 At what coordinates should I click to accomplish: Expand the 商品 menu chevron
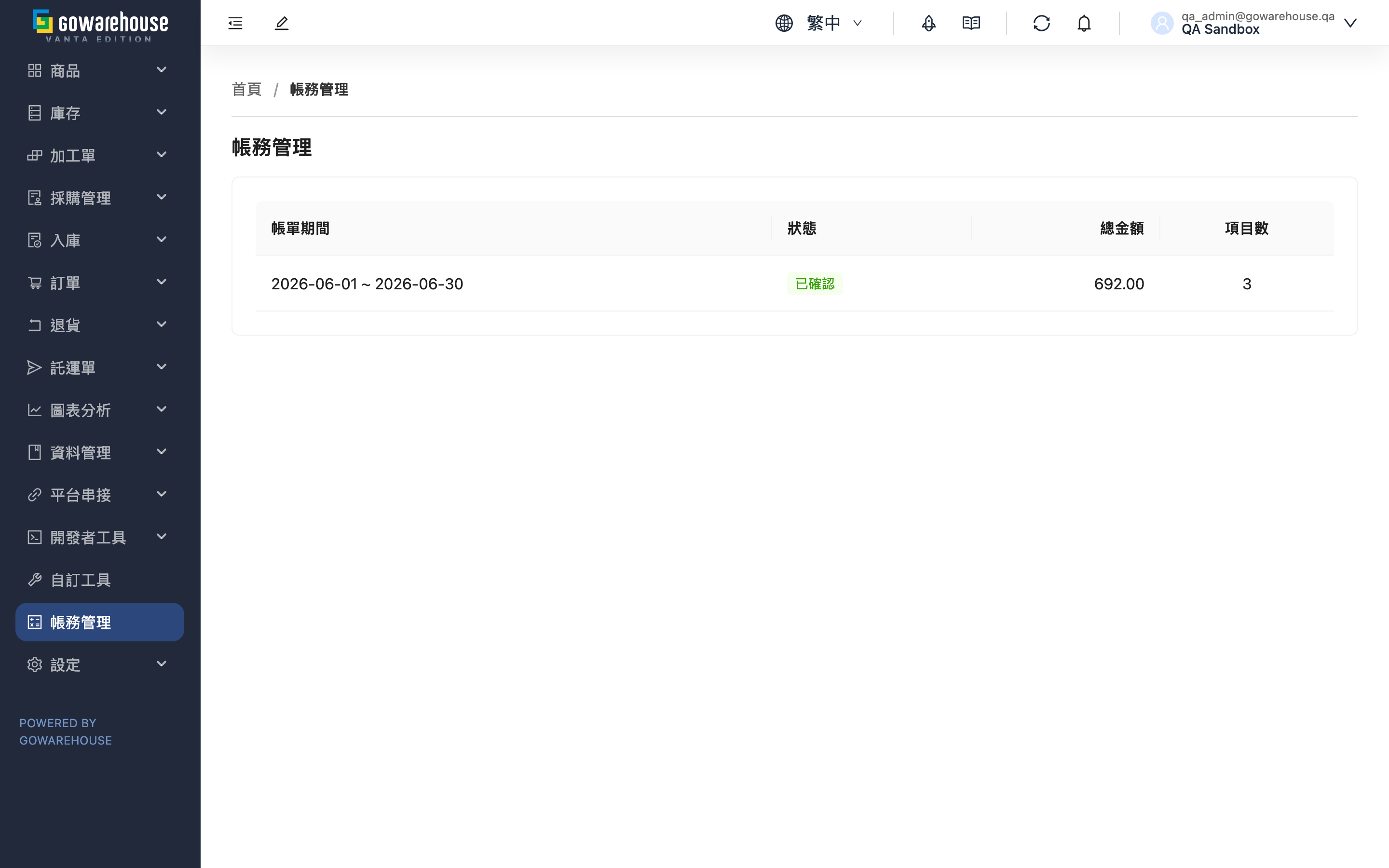point(161,70)
